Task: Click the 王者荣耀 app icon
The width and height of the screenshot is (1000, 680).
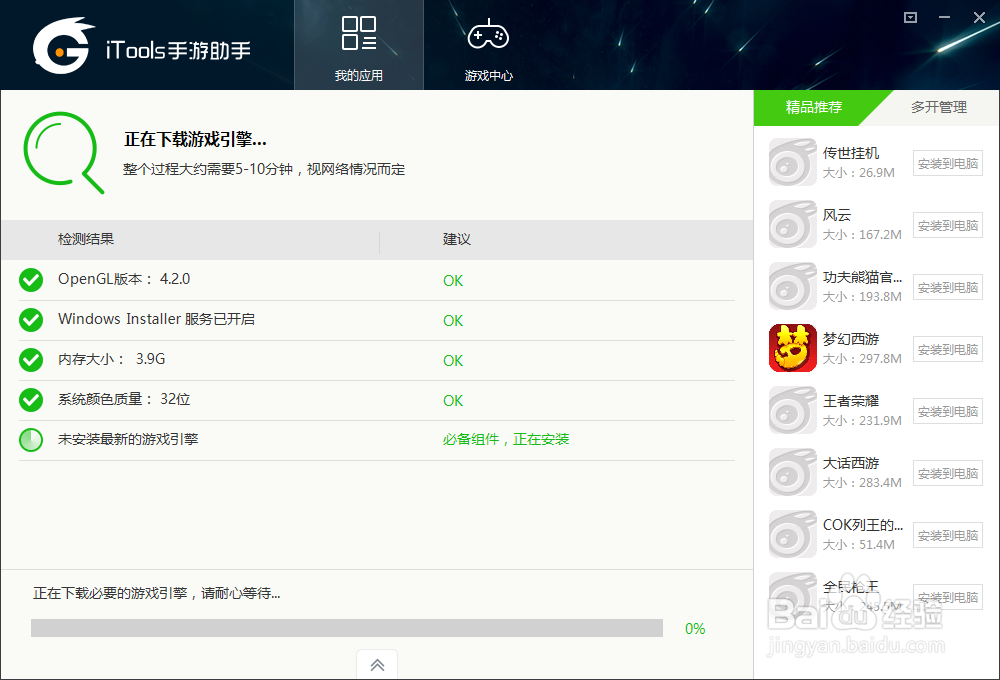Action: point(792,410)
